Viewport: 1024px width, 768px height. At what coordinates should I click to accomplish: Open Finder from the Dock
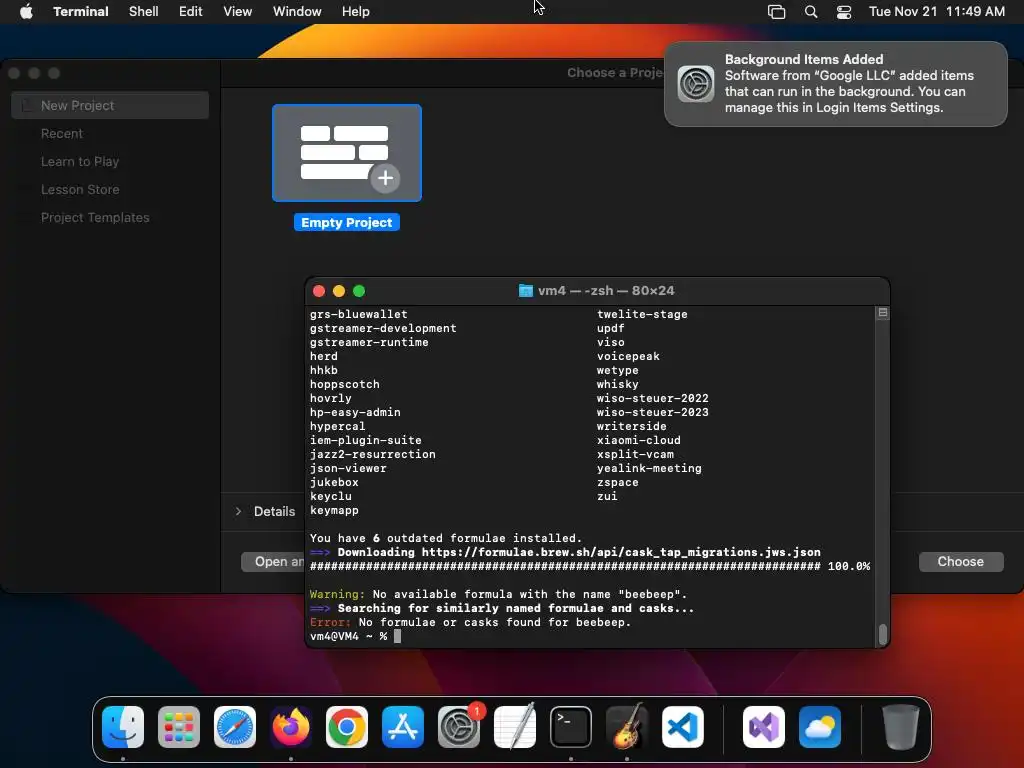tap(123, 727)
